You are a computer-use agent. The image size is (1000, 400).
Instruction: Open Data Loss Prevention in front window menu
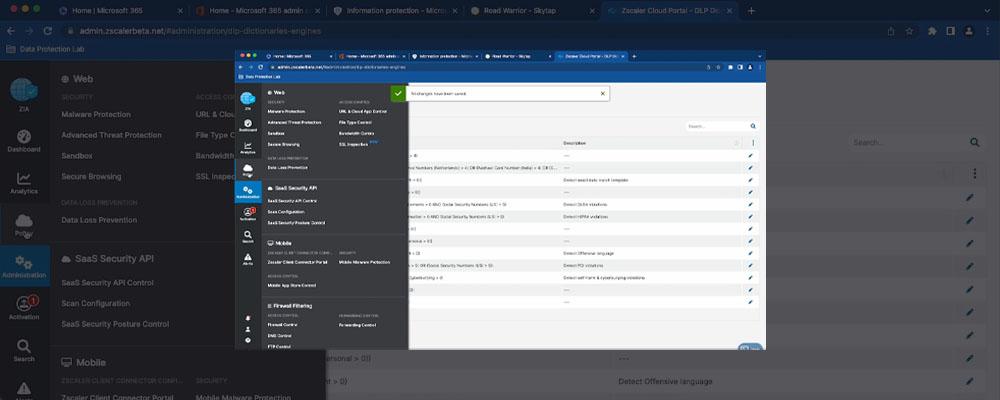288,168
